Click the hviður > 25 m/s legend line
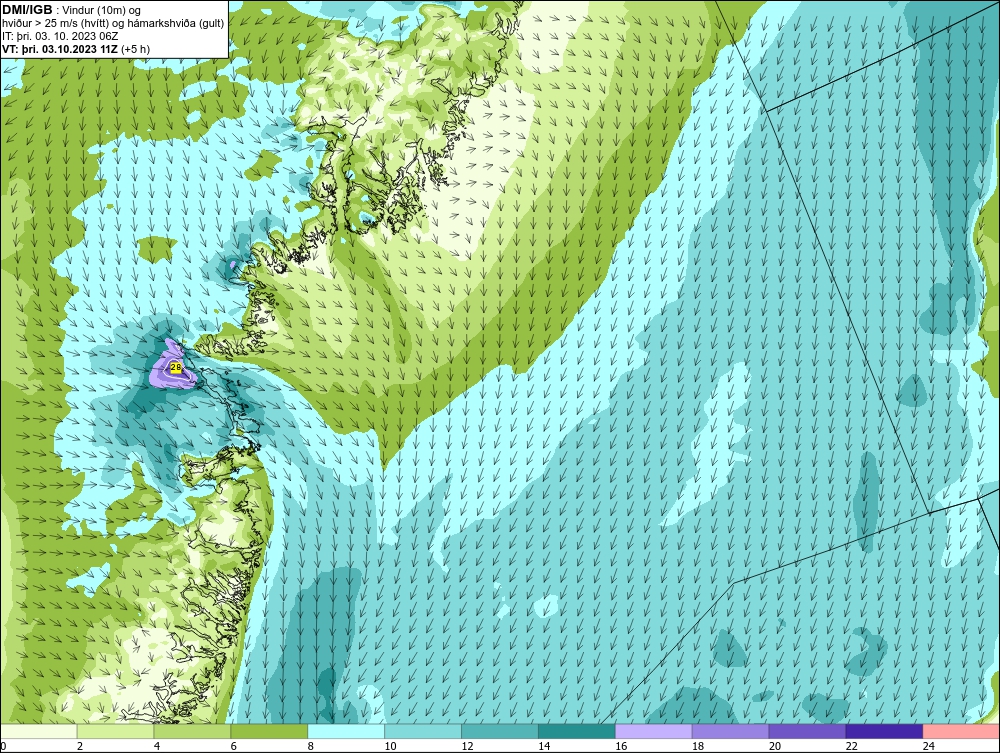The height and width of the screenshot is (753, 1000). pyautogui.click(x=113, y=24)
